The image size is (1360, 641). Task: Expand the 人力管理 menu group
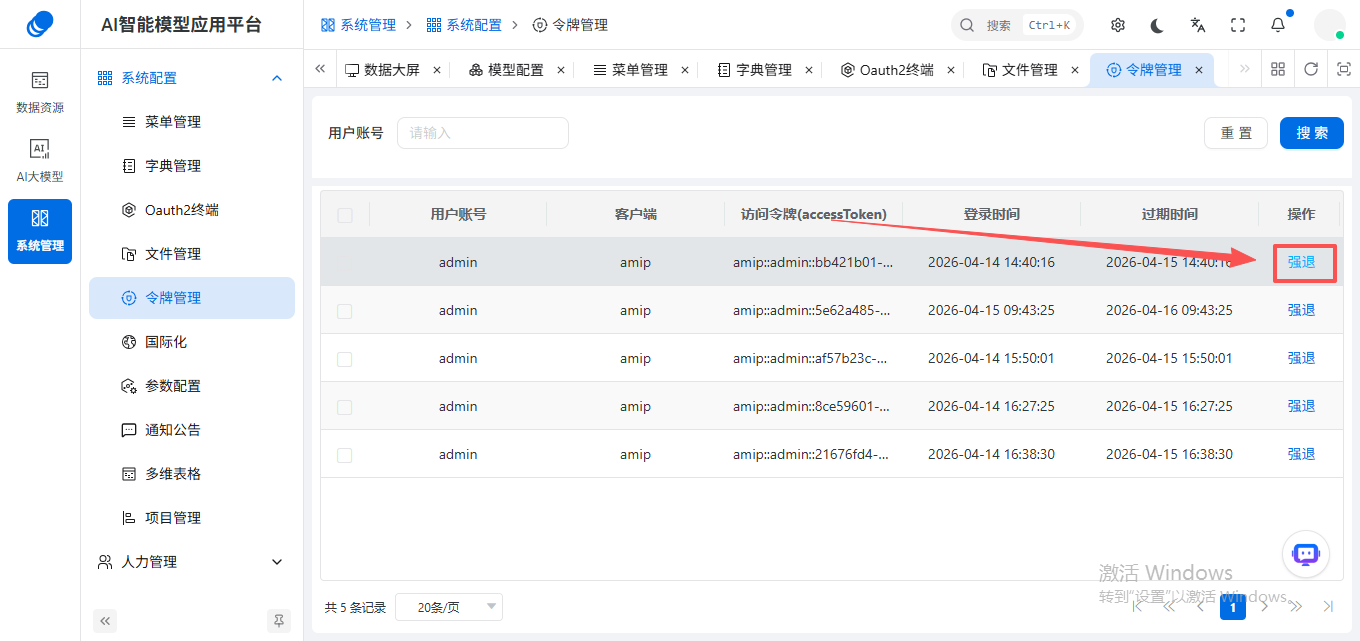(x=192, y=562)
